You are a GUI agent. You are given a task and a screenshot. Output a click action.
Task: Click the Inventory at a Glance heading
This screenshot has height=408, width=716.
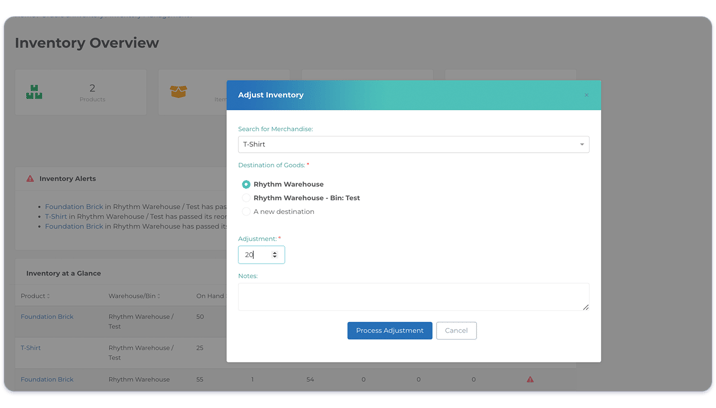pos(63,273)
